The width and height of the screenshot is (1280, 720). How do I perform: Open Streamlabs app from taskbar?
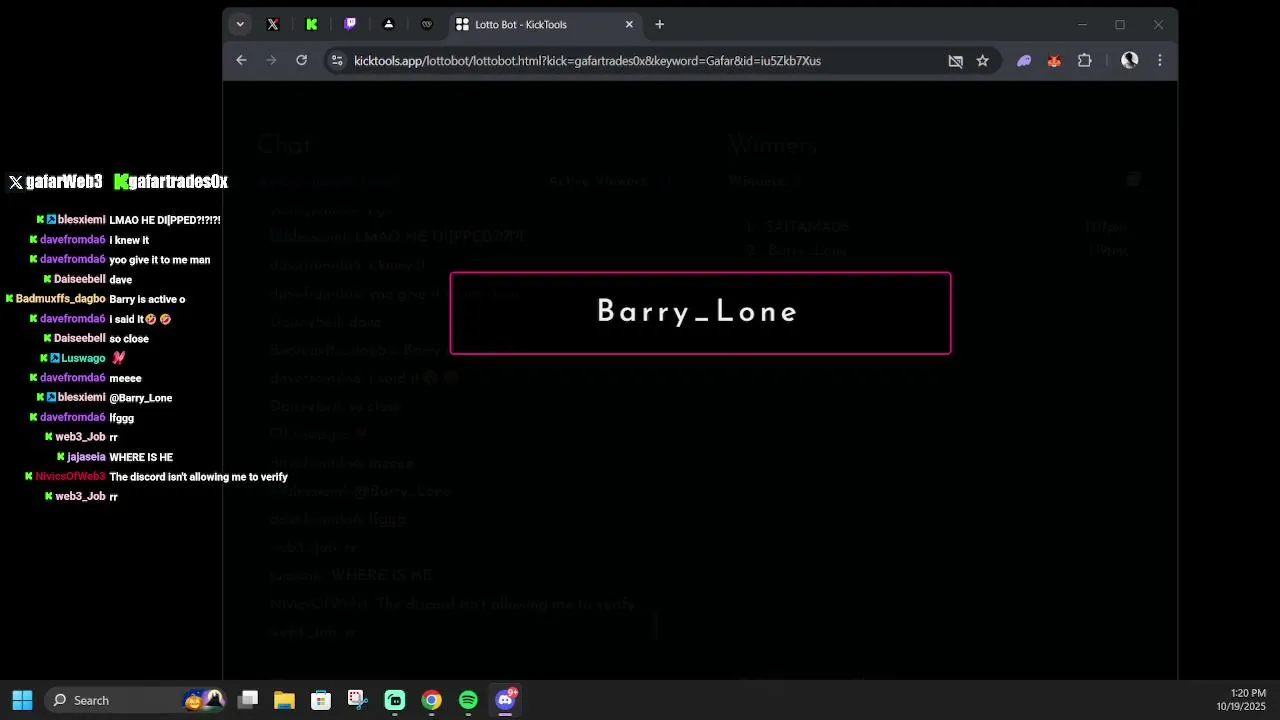[x=395, y=700]
